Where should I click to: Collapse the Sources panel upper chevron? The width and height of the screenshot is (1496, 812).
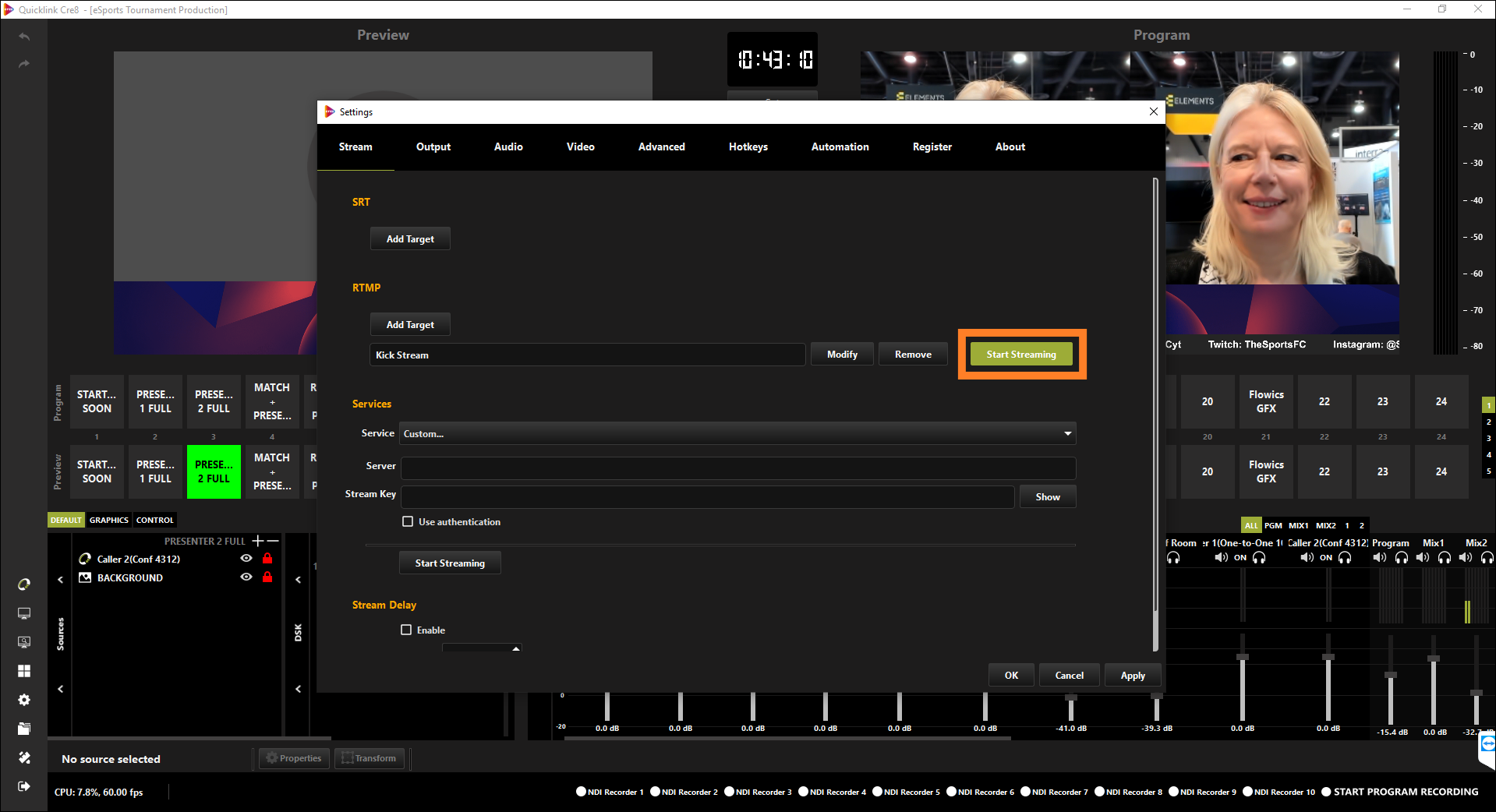tap(61, 580)
